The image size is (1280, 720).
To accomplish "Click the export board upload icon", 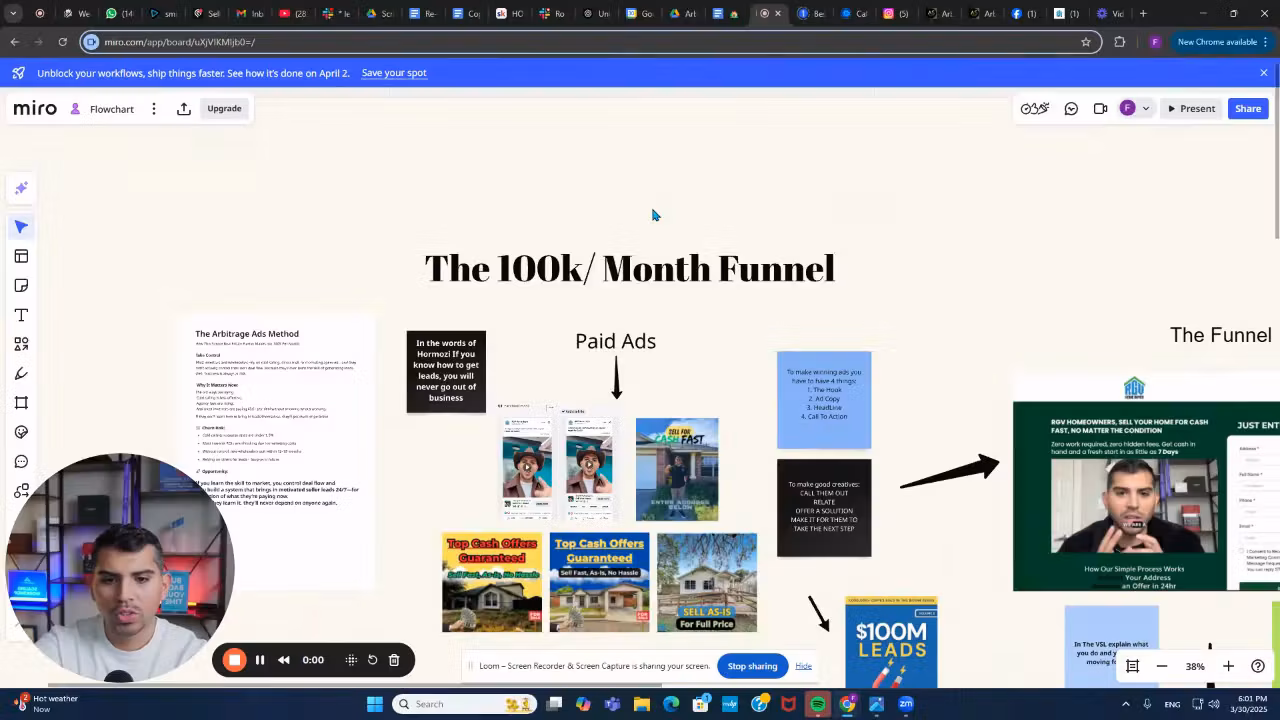I will [184, 109].
